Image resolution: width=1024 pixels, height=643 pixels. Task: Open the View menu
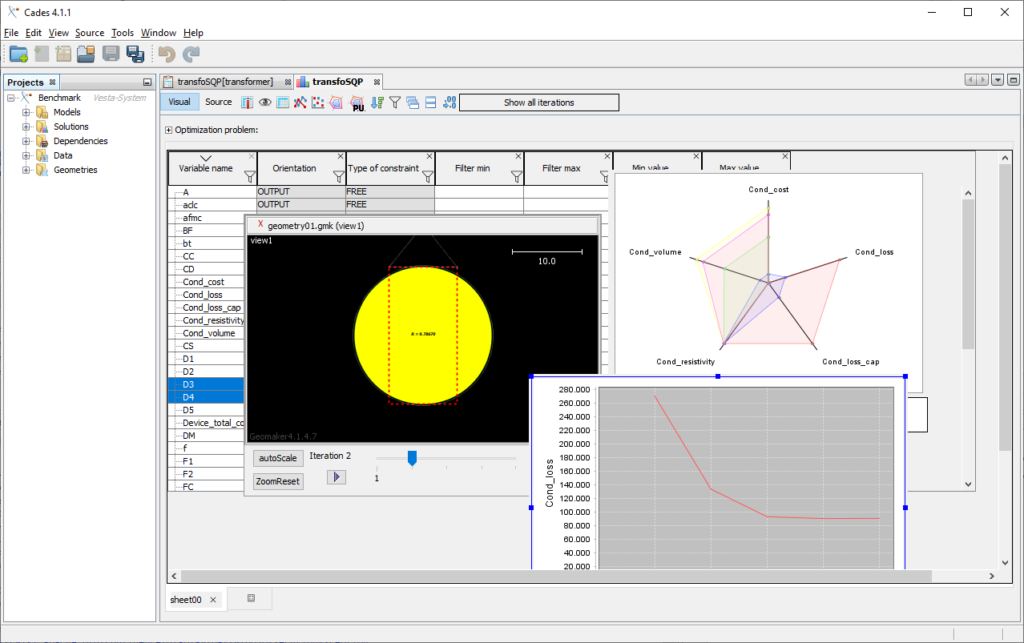(x=58, y=33)
